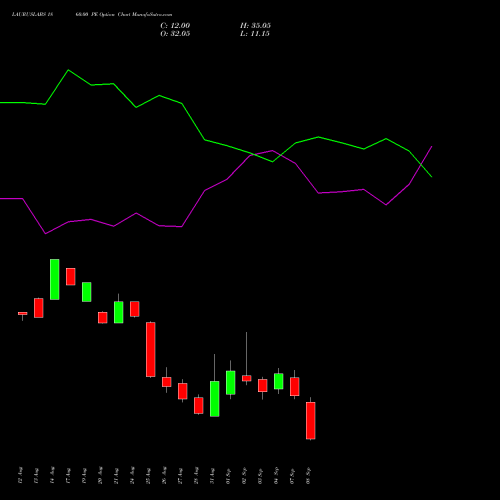This screenshot has width=500, height=500.
Task: Select the 14 Aug date label
Action: [52, 475]
